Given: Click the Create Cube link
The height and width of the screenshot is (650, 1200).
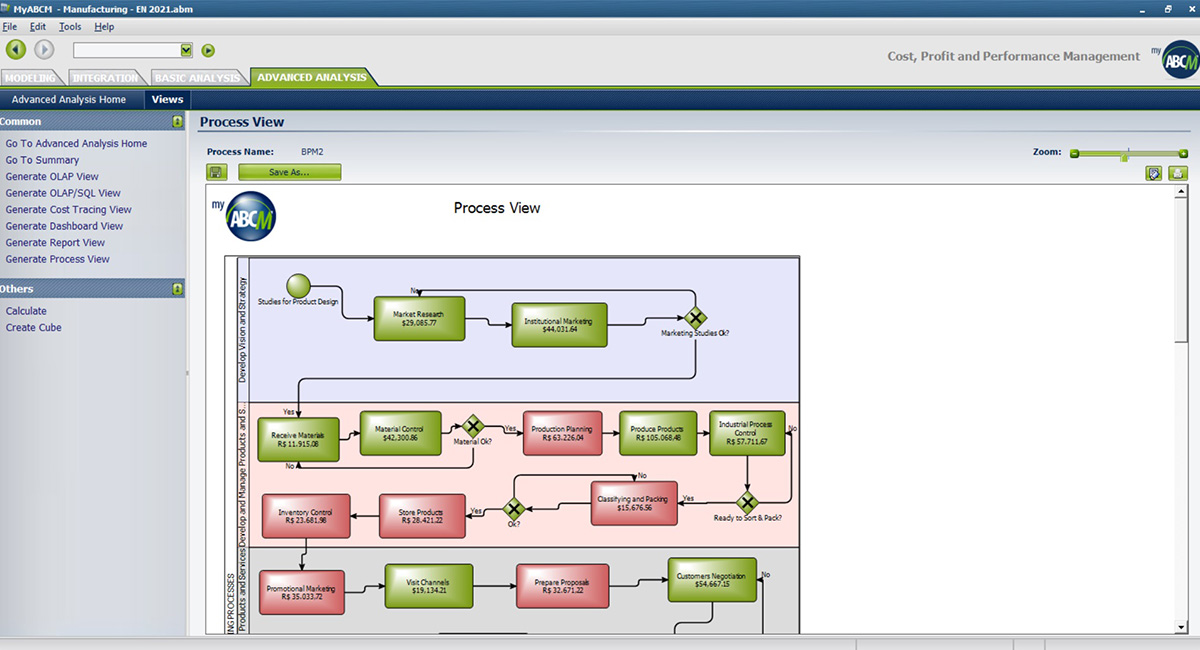Looking at the screenshot, I should click(33, 328).
